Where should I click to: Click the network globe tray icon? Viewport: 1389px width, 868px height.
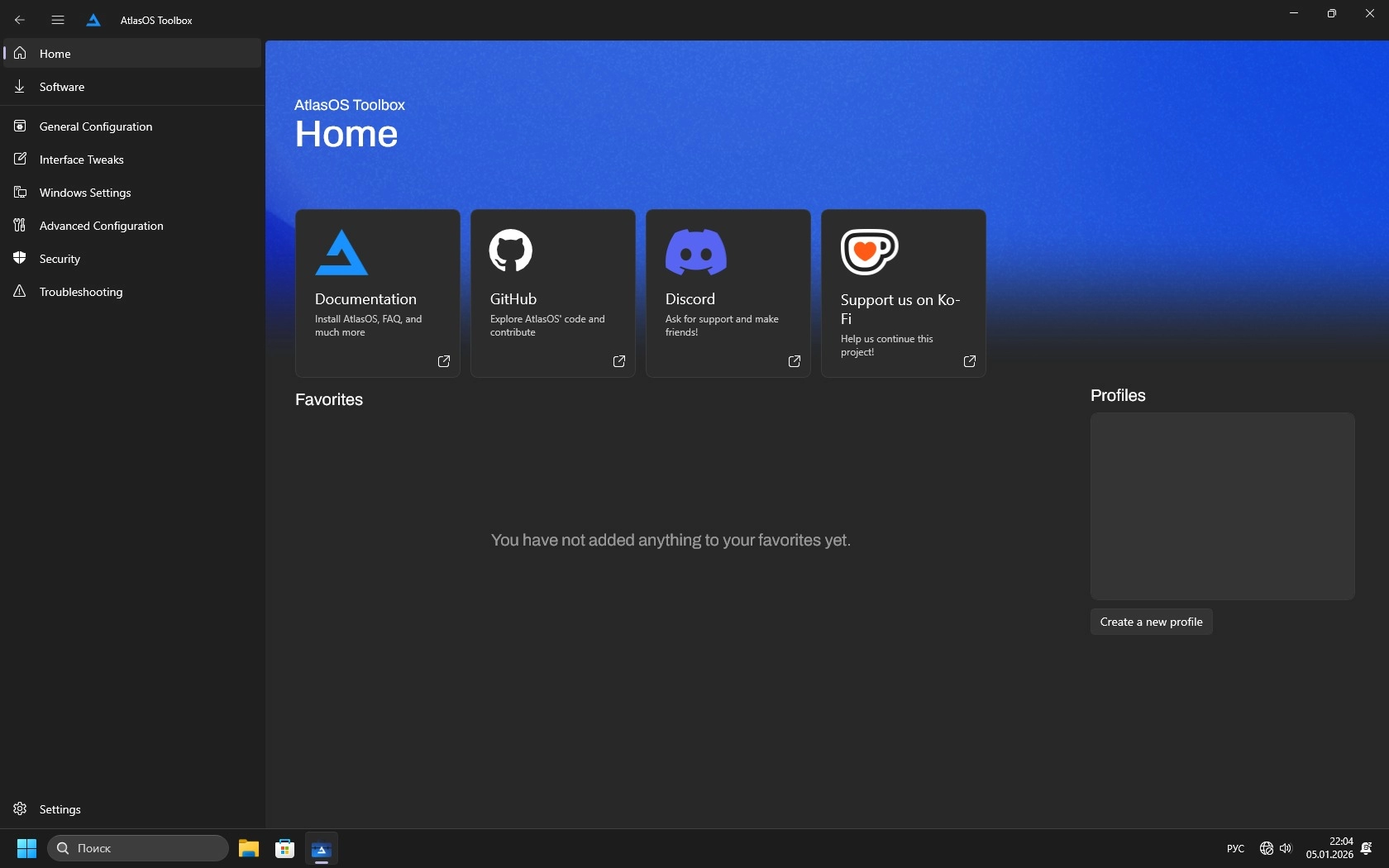coord(1266,848)
